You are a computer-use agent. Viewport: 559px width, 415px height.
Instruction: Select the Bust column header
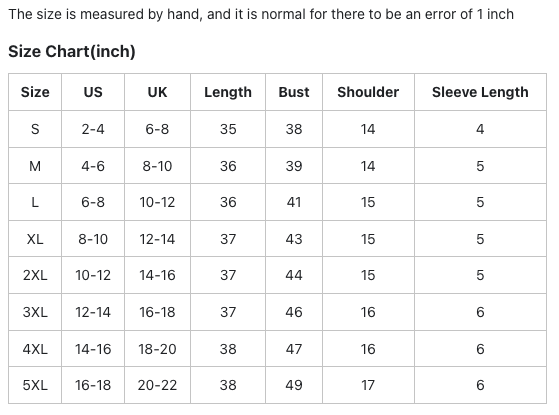coord(294,92)
